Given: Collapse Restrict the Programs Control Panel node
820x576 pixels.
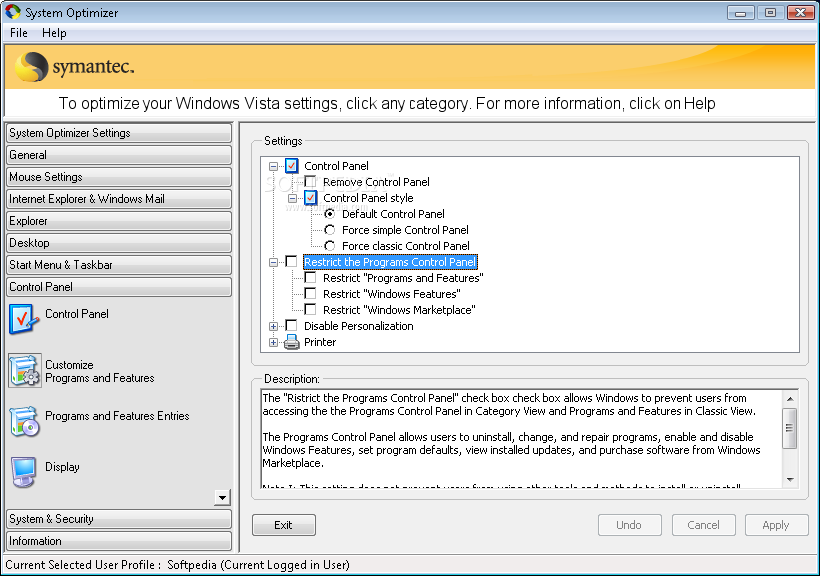Looking at the screenshot, I should coord(273,262).
